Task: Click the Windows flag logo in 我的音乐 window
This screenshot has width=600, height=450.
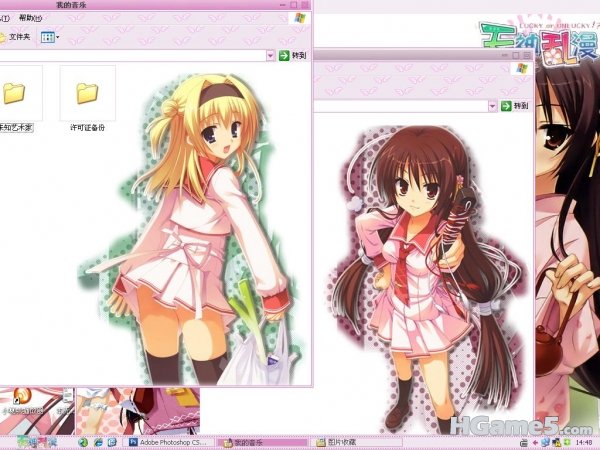Action: pos(300,18)
